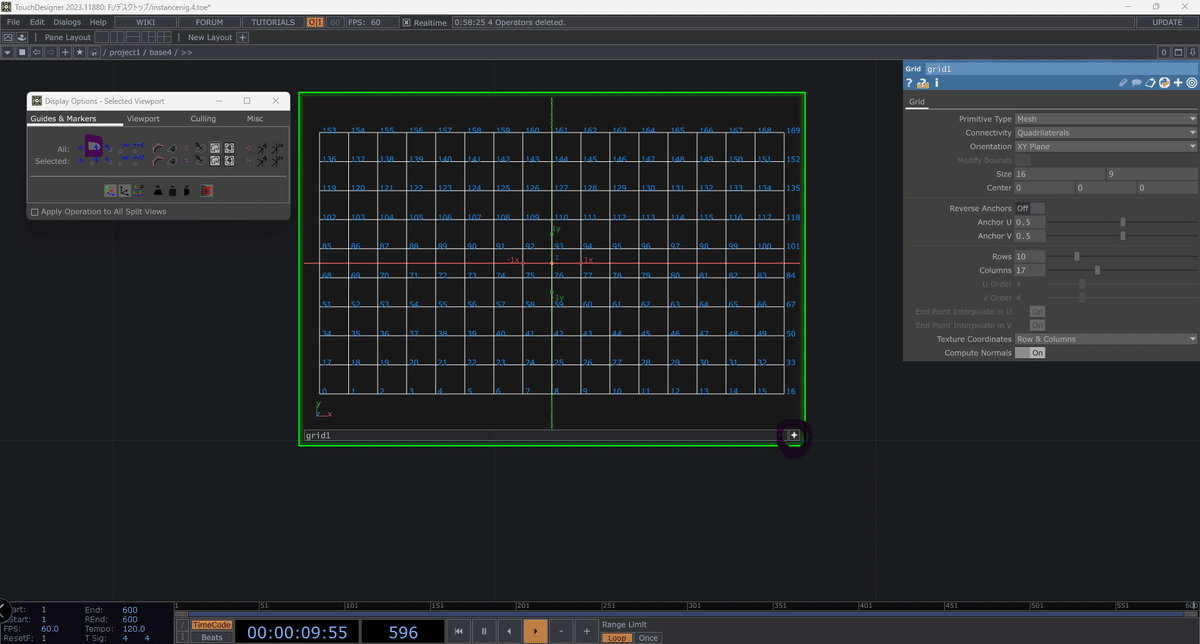Enable Apply Operation to All Split Views
Viewport: 1200px width, 644px height.
[35, 212]
